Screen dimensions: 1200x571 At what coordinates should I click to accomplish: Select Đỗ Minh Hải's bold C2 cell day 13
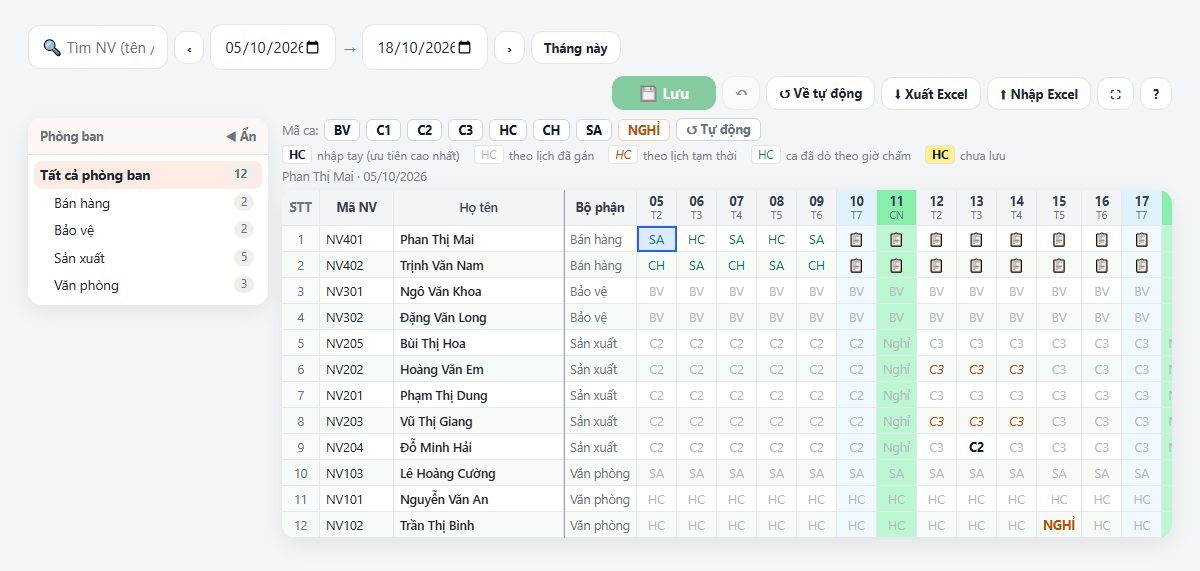point(977,447)
